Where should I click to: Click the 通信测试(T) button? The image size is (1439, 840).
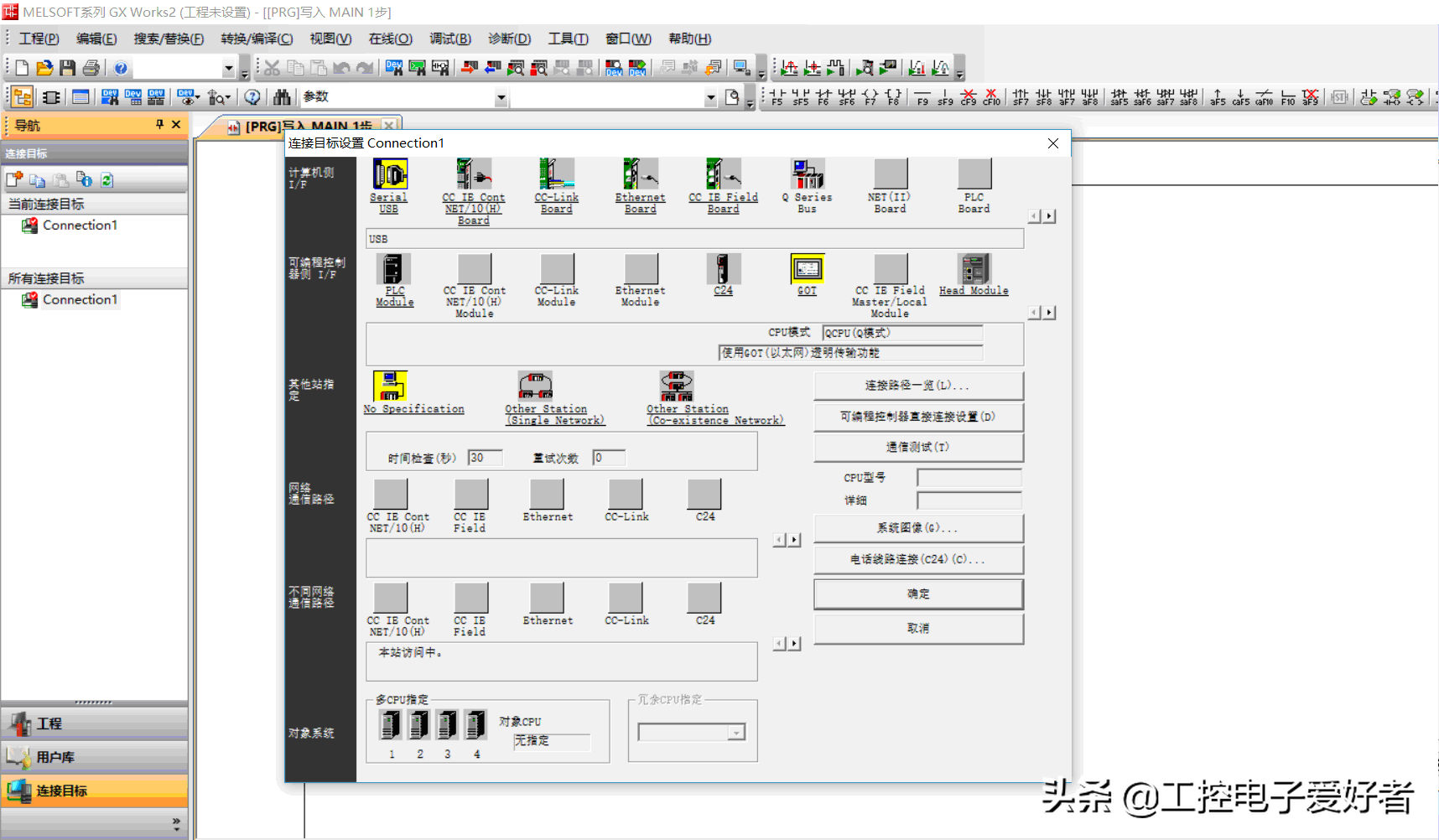tap(918, 448)
